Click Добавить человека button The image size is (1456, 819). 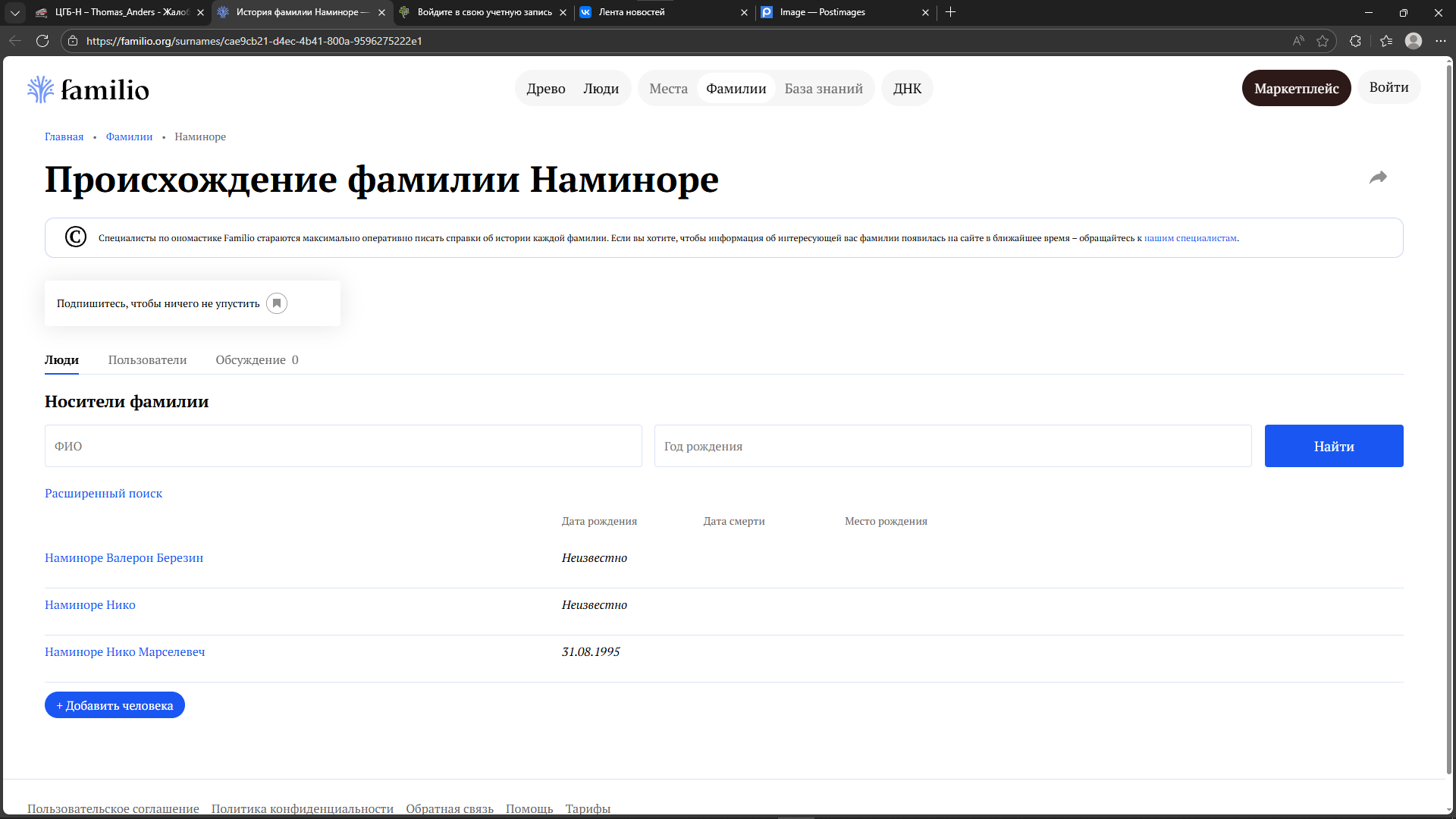(115, 705)
